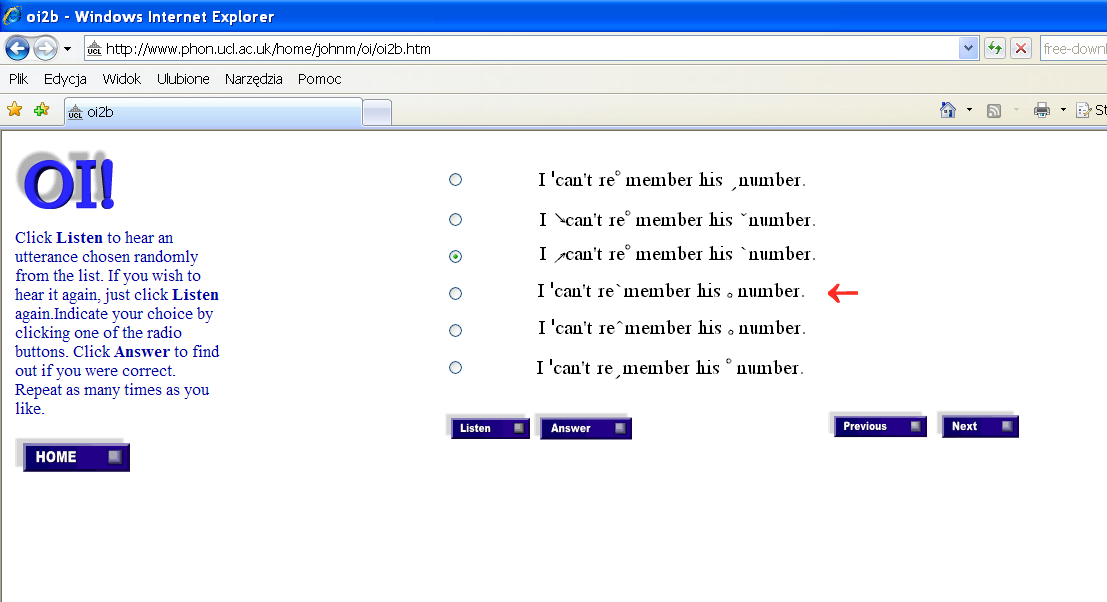Image resolution: width=1107 pixels, height=602 pixels.
Task: Click first sentence text "I 'can't remember his number."
Action: click(x=671, y=180)
